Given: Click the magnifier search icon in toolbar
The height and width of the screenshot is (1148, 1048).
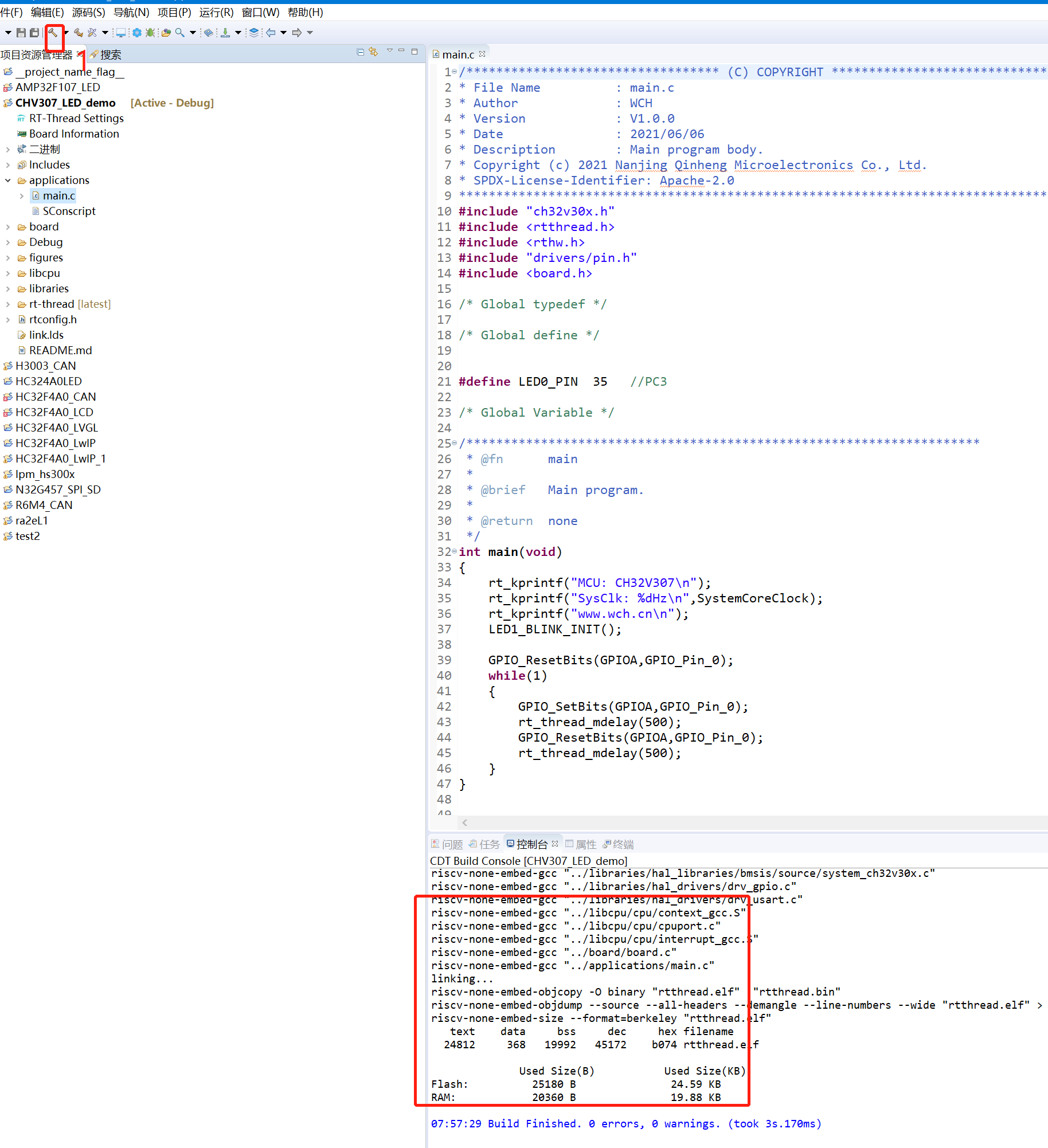Looking at the screenshot, I should pyautogui.click(x=180, y=33).
